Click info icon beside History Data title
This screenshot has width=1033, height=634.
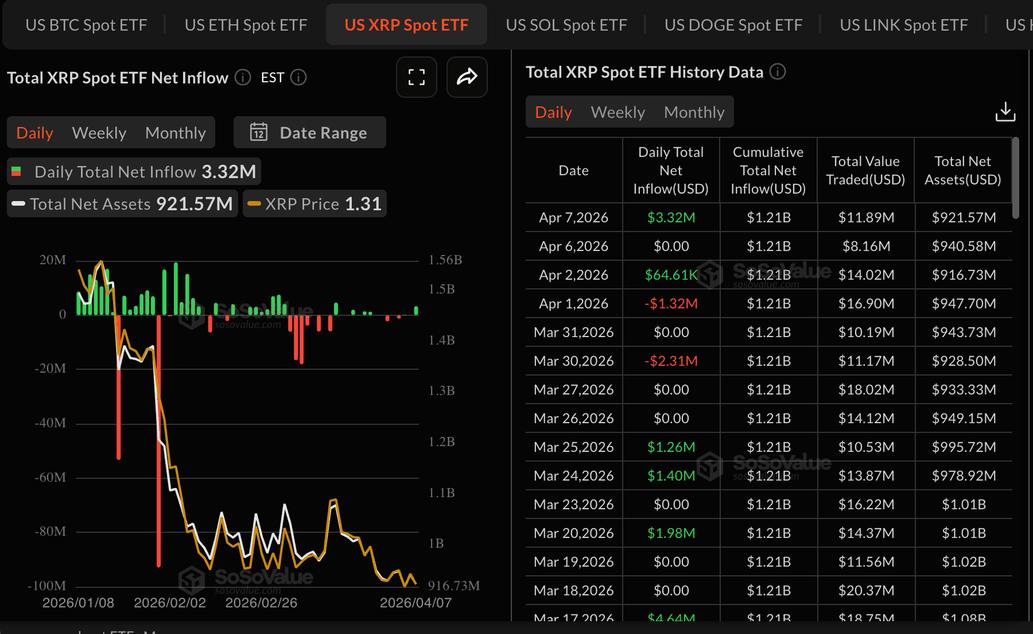coord(778,72)
